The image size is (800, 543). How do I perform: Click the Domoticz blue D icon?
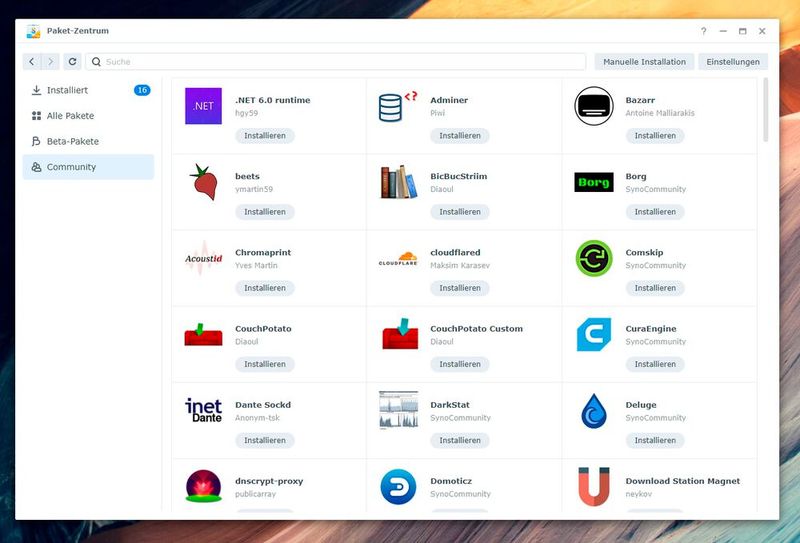click(x=398, y=487)
